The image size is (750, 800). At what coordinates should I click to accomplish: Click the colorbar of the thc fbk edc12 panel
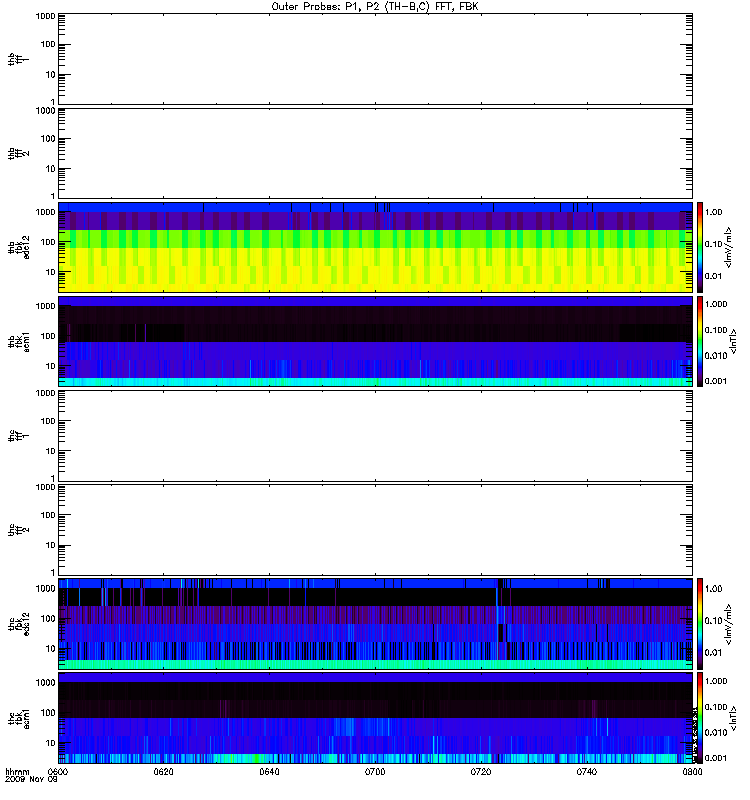[700, 624]
